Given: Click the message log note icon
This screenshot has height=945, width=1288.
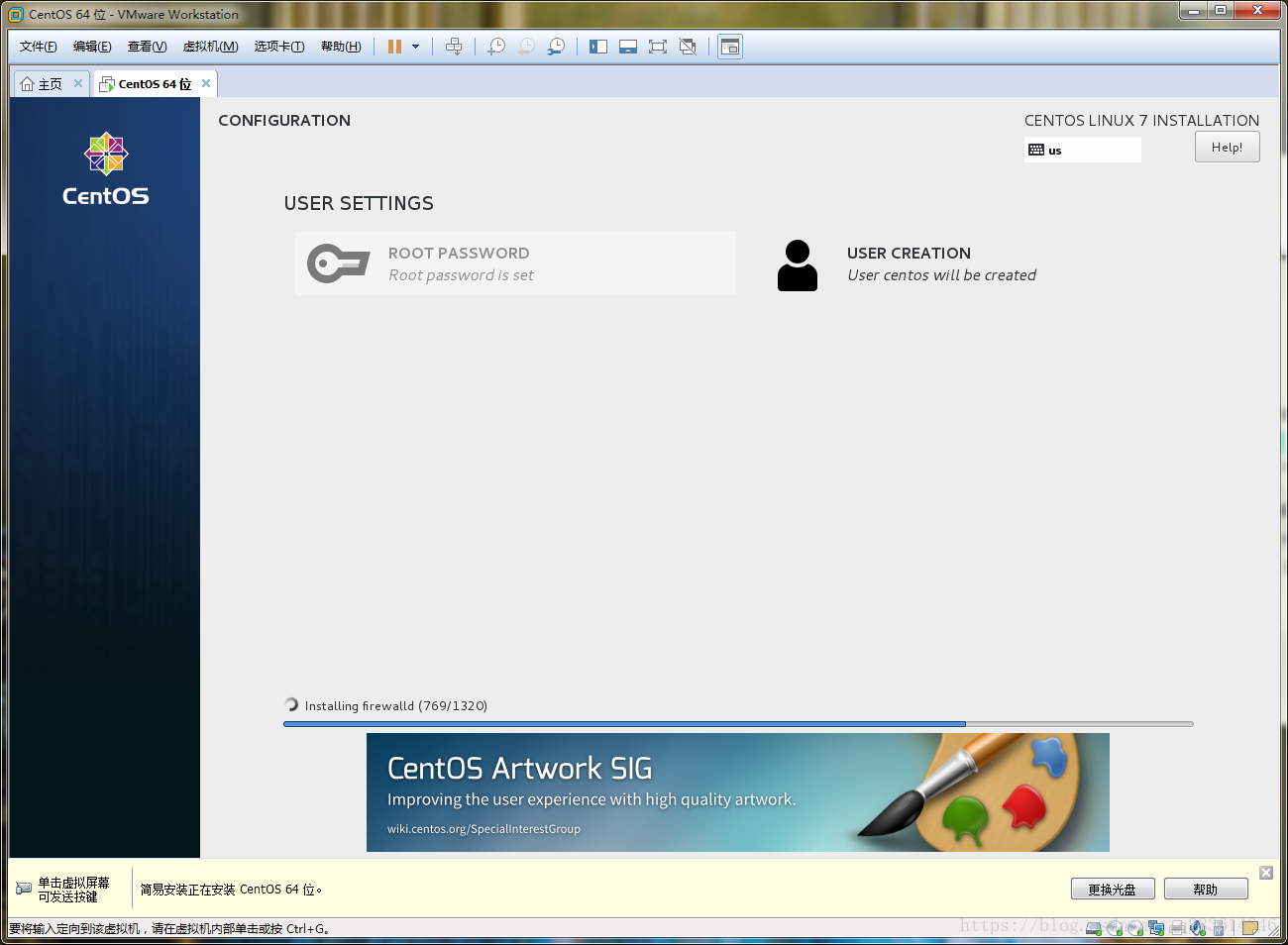Looking at the screenshot, I should click(1250, 928).
